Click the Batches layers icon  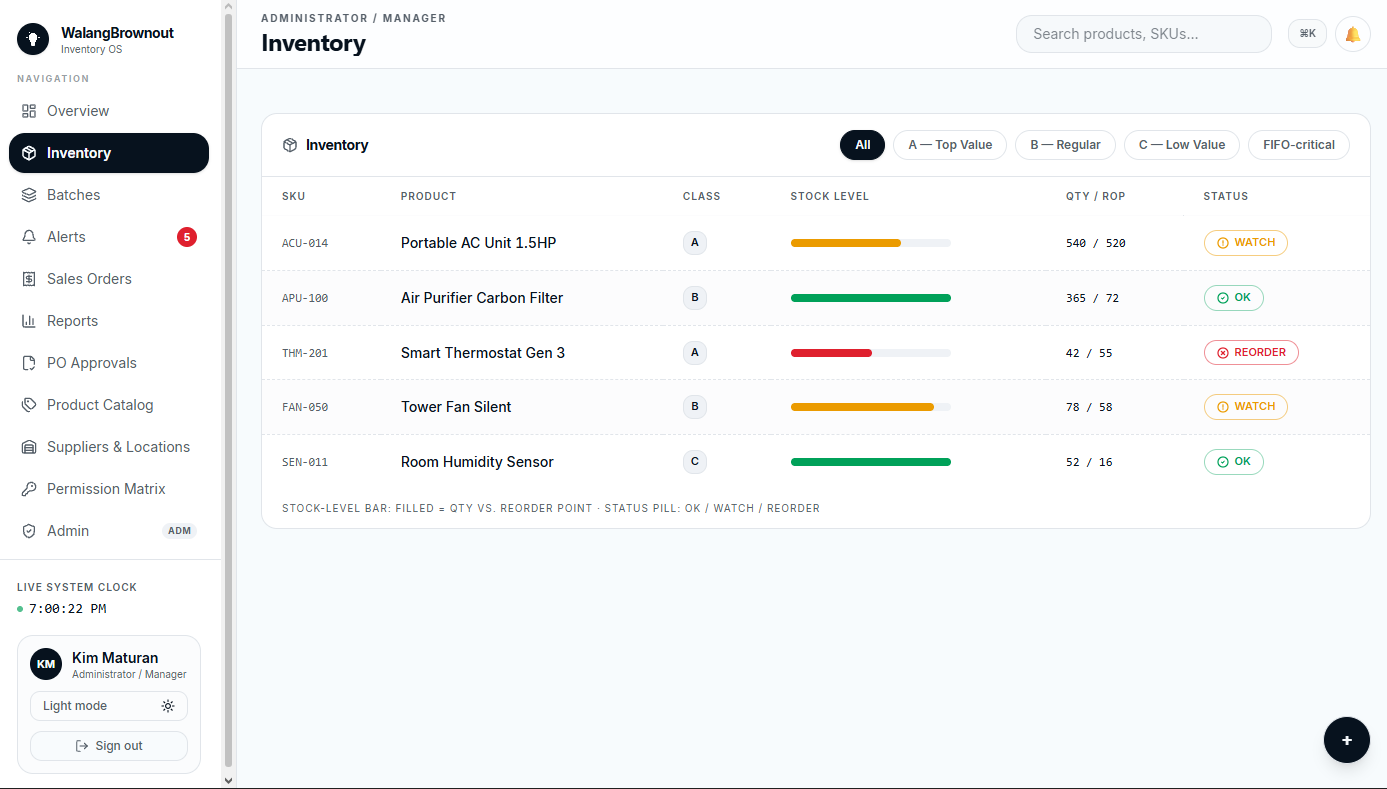(x=29, y=195)
